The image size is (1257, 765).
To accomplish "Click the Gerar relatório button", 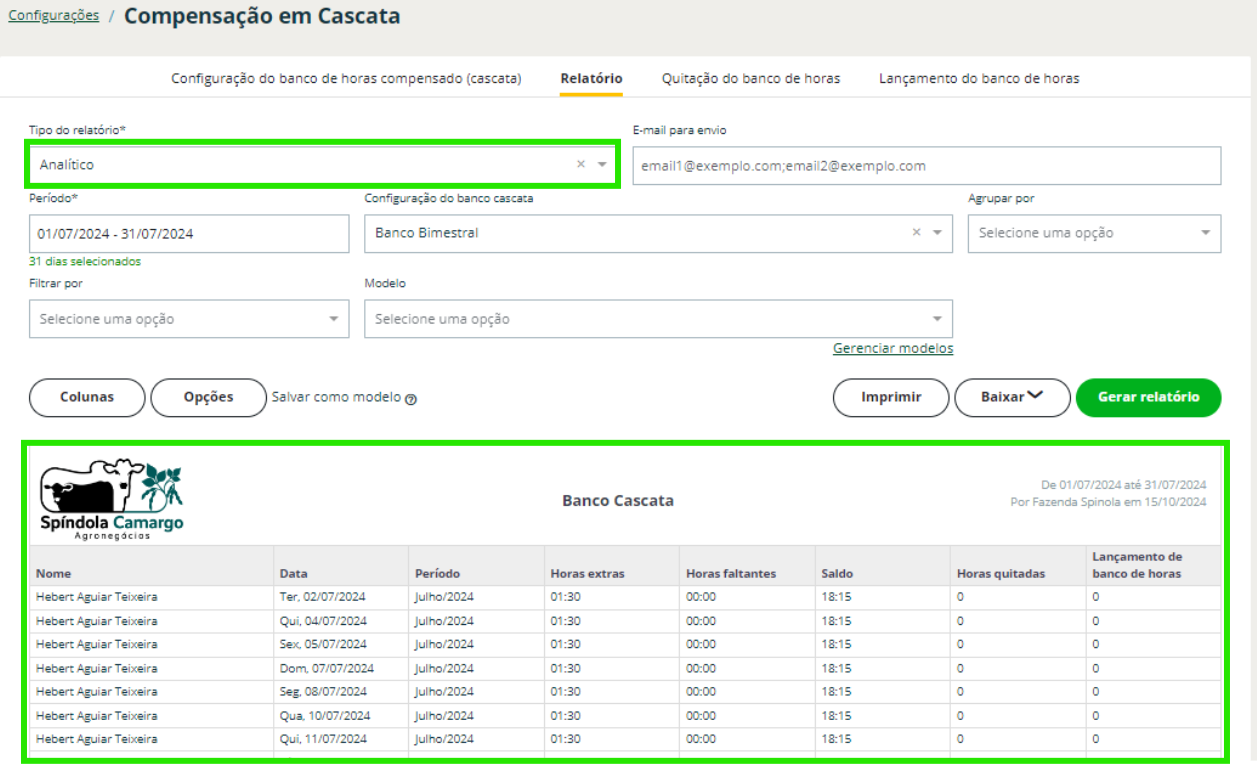I will point(1148,397).
